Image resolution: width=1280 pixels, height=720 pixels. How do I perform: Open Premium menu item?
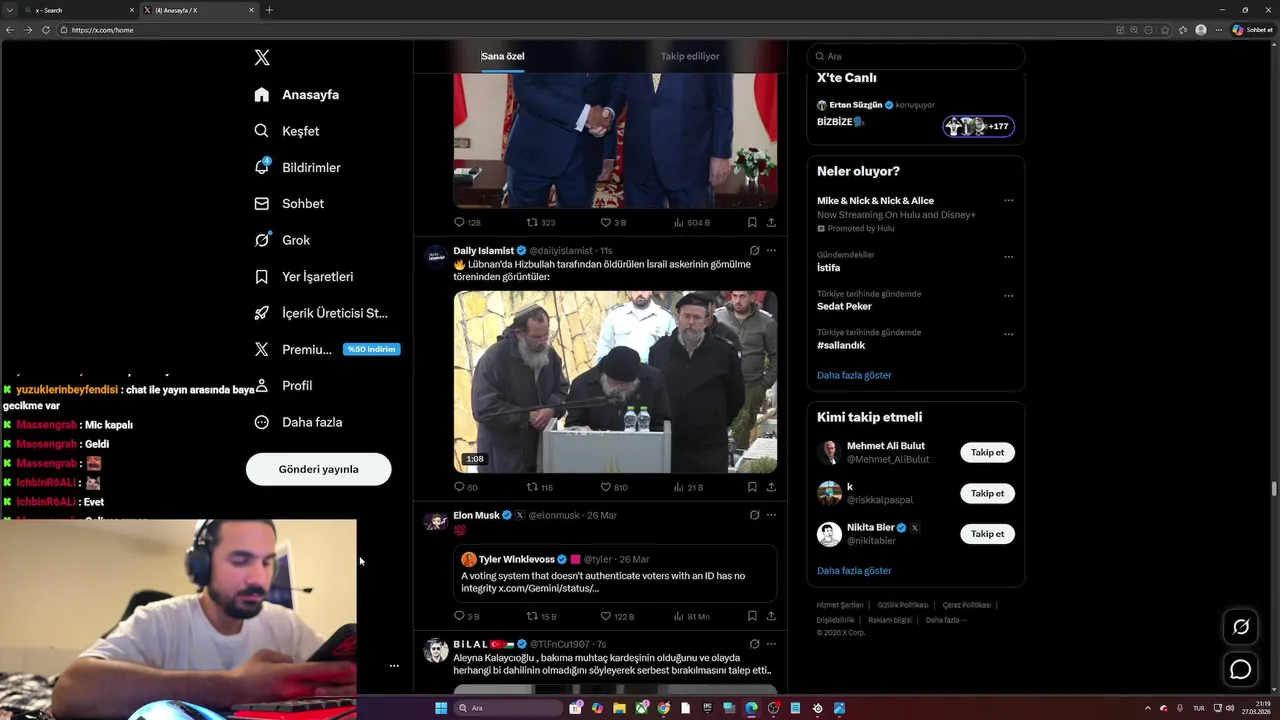click(x=326, y=349)
